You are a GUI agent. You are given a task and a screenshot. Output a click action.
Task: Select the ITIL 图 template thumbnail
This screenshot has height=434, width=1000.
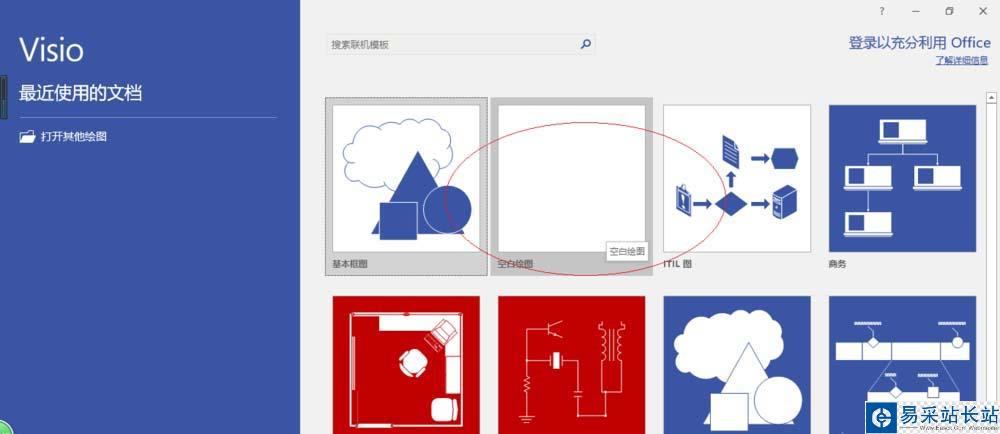click(x=737, y=178)
